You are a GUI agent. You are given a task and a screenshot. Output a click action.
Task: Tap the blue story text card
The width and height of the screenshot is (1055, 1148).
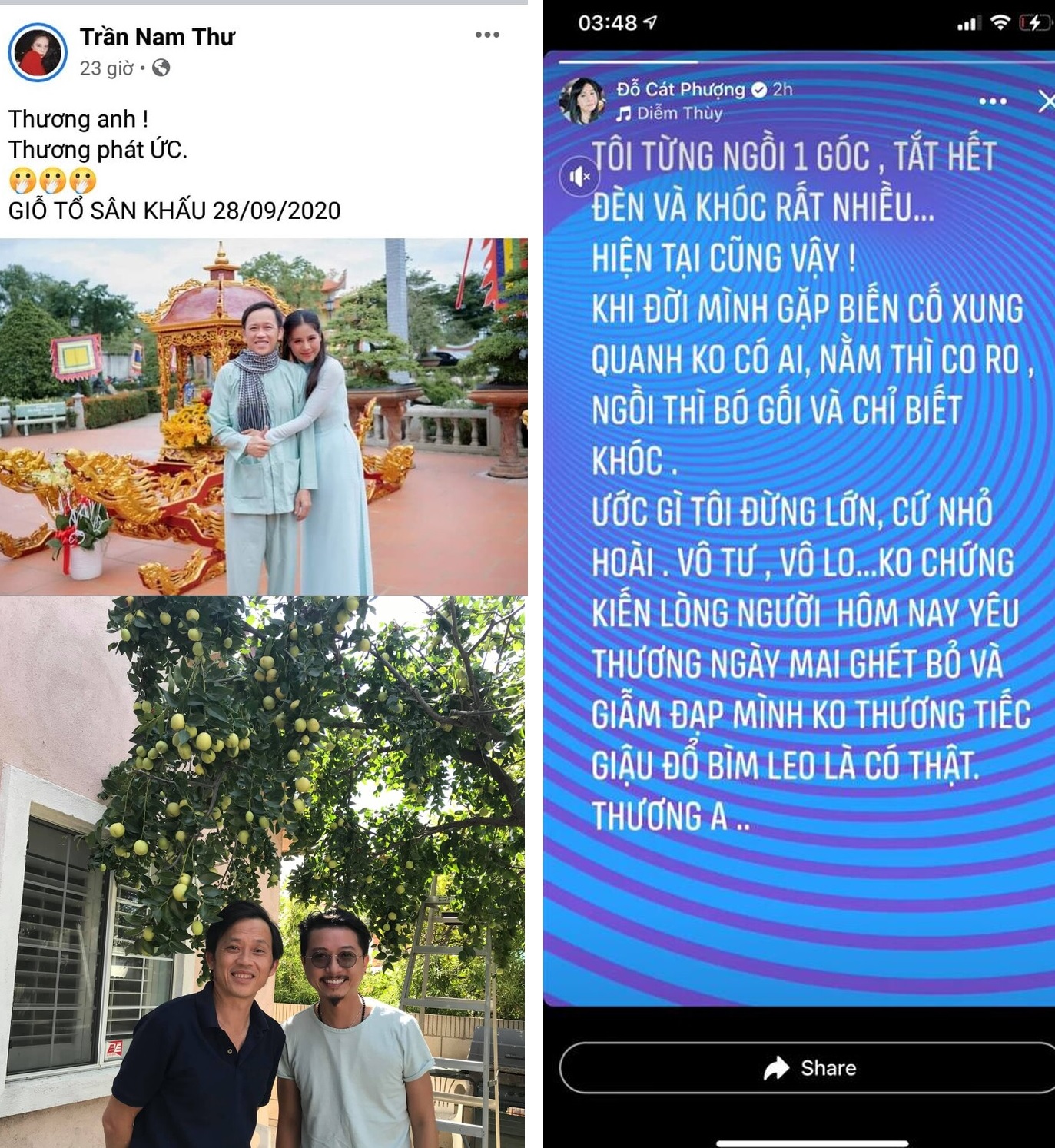pos(799,529)
